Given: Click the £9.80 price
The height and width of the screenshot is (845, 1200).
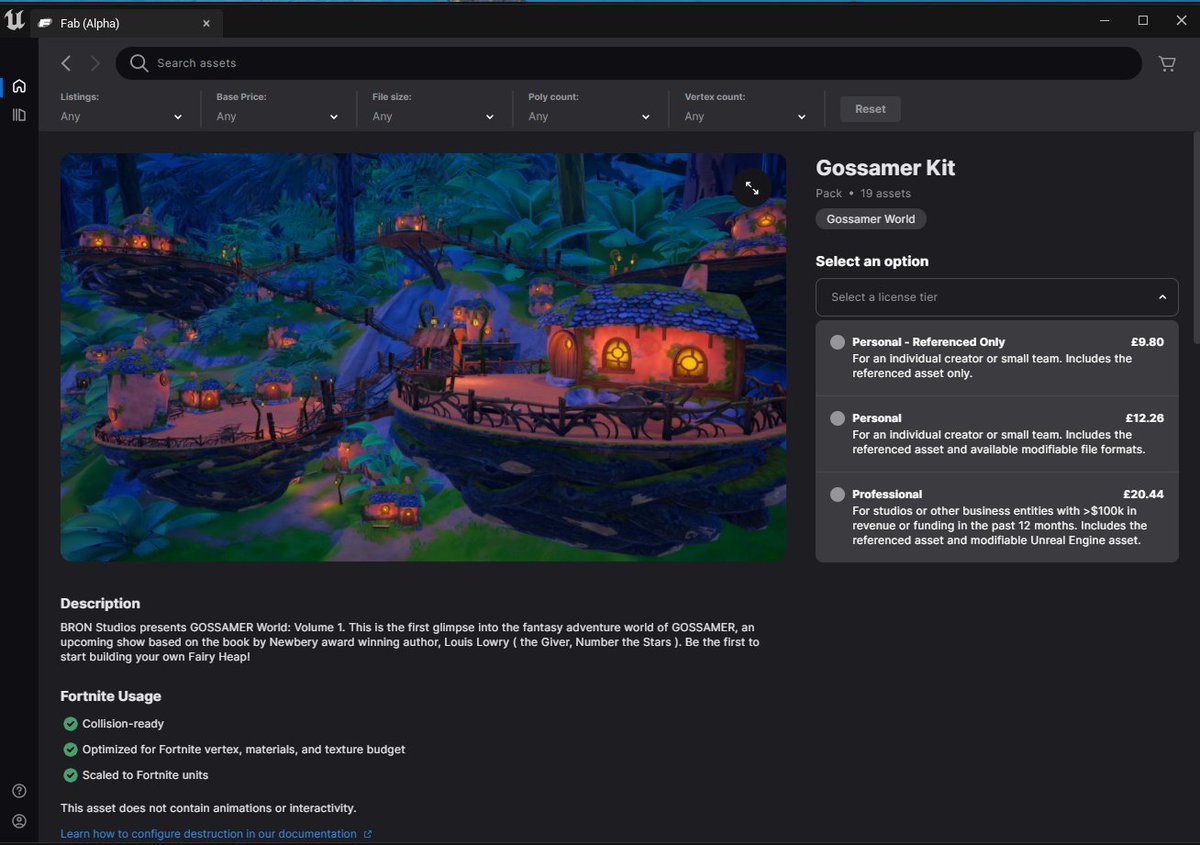Looking at the screenshot, I should tap(1146, 342).
